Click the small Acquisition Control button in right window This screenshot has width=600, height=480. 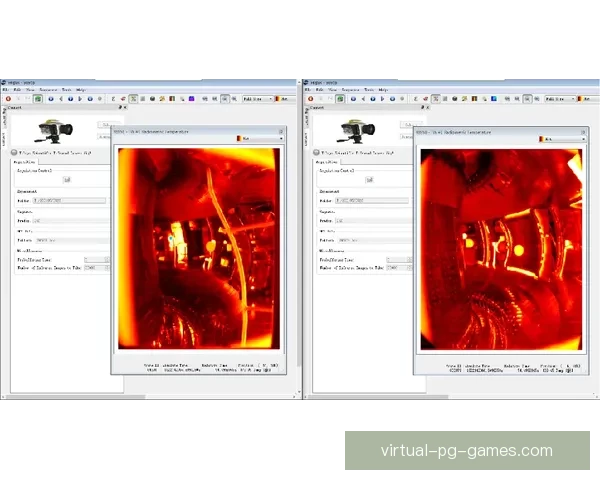pyautogui.click(x=369, y=180)
